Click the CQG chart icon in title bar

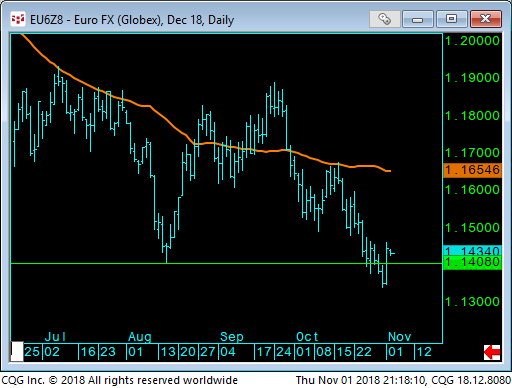[x=18, y=19]
